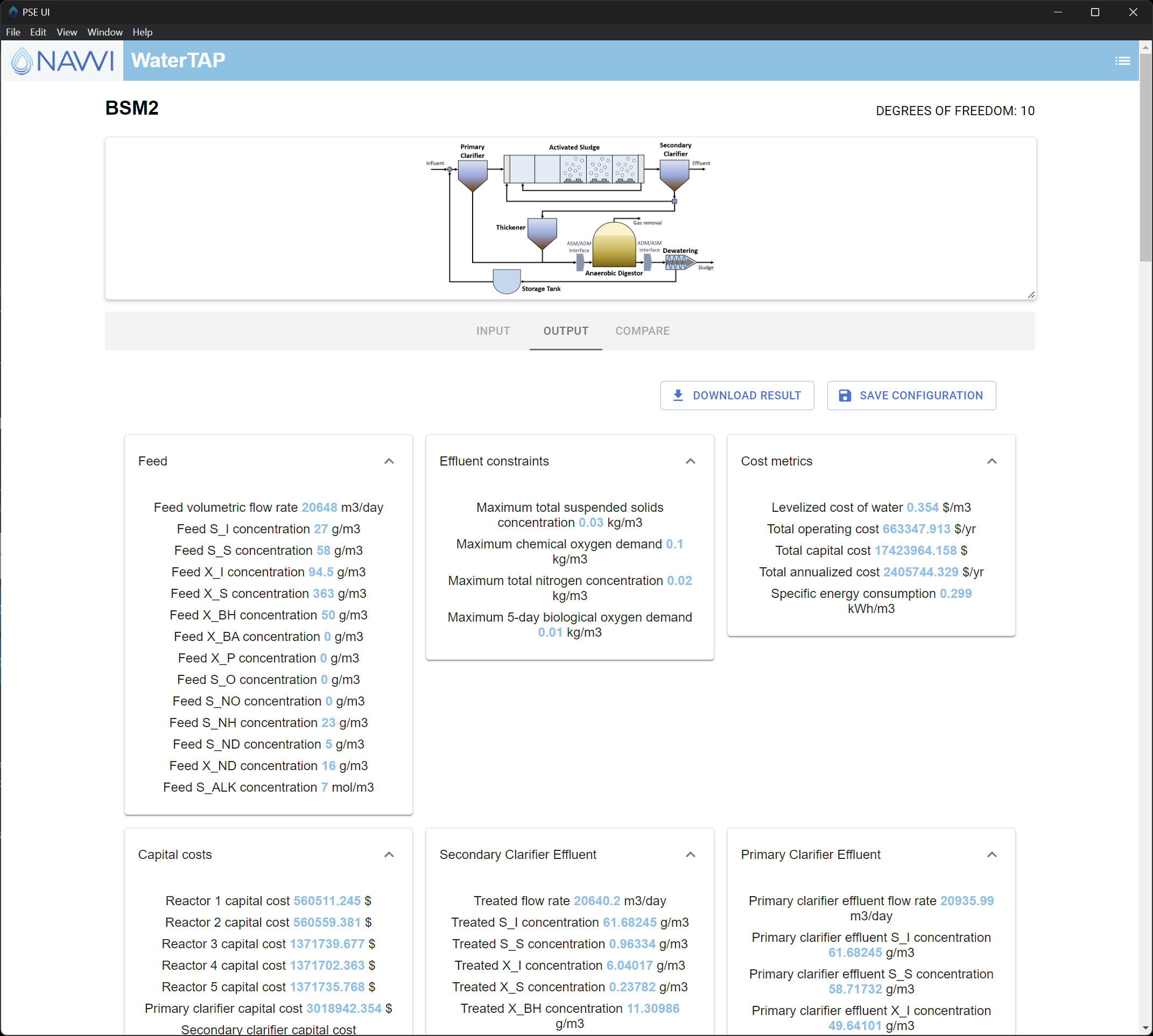Screen dimensions: 1153x1036
Task: Select the OUTPUT tab
Action: pyautogui.click(x=565, y=331)
